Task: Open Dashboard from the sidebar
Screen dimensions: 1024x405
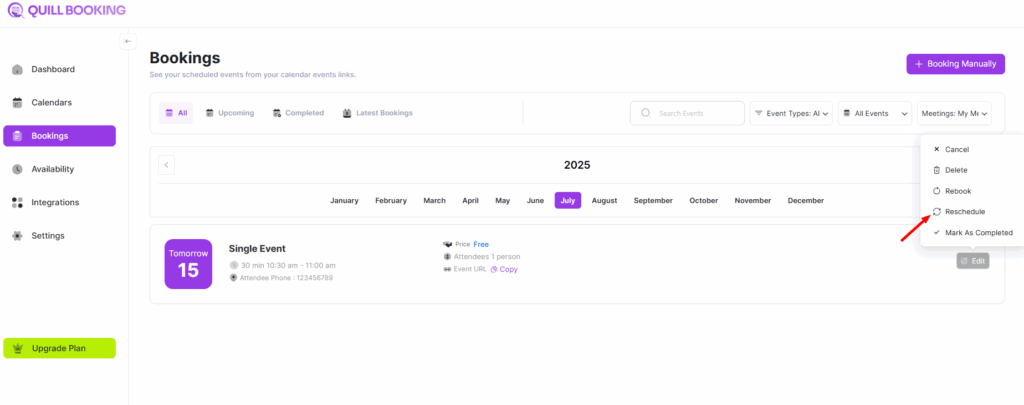Action: coord(52,70)
